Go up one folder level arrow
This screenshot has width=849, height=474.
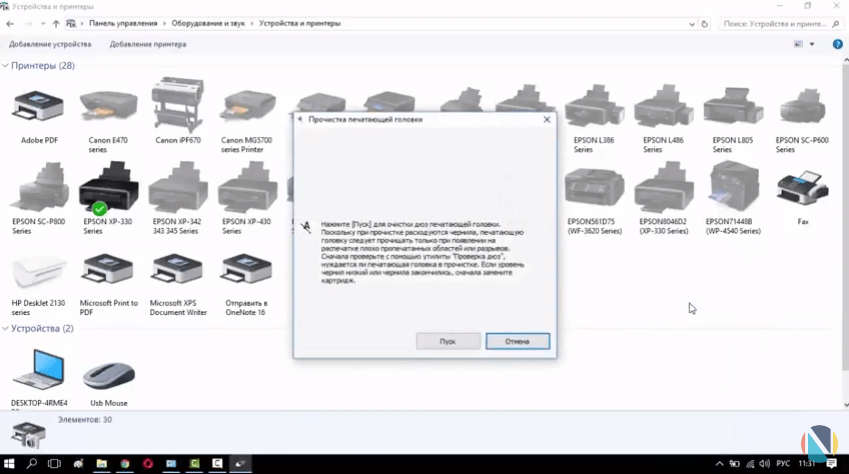tap(56, 24)
